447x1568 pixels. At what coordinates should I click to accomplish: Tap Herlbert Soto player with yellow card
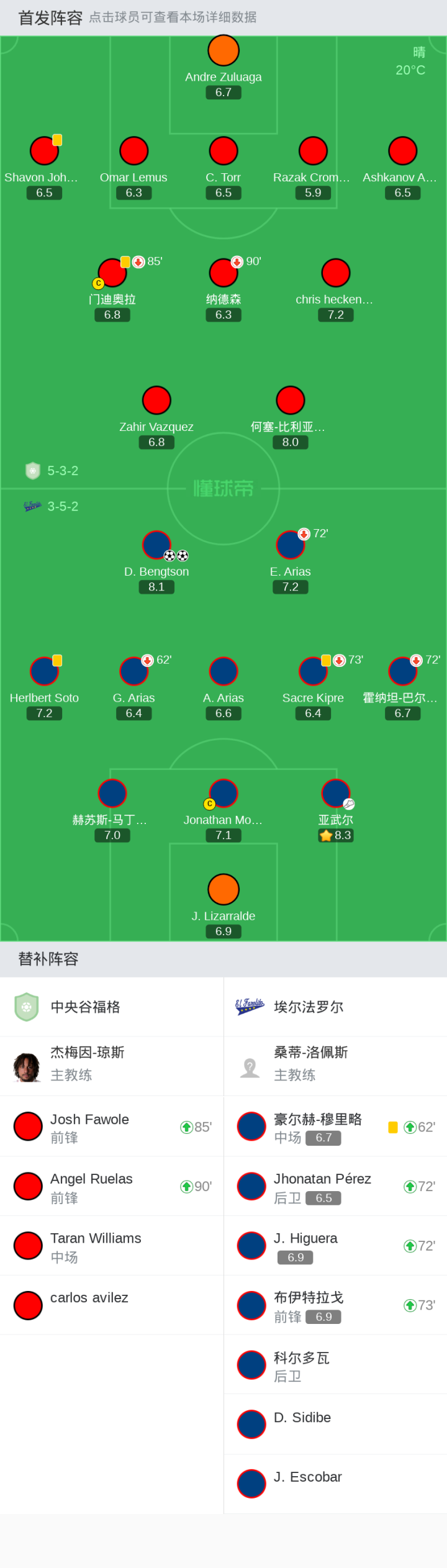(x=45, y=672)
